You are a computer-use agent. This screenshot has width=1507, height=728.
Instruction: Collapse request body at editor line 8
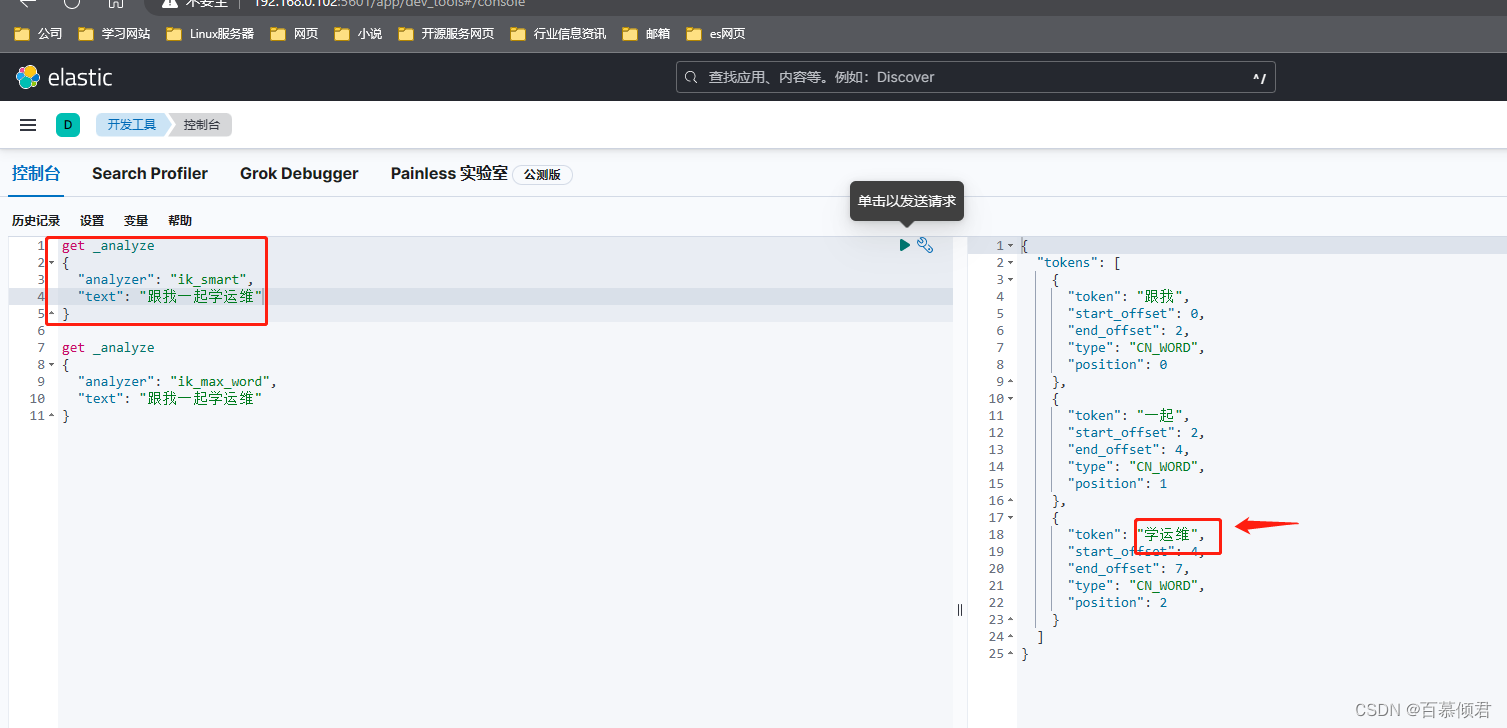click(51, 365)
